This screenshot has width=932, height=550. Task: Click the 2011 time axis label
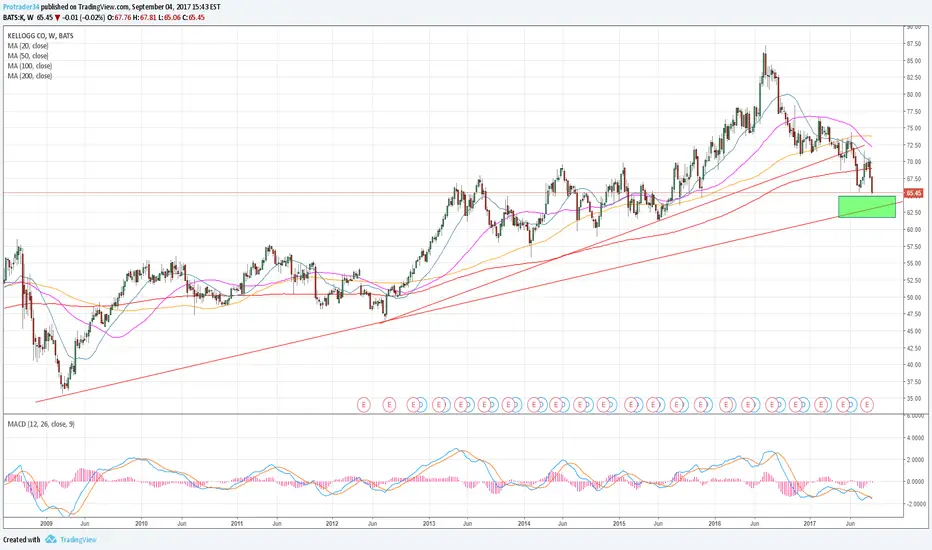click(237, 524)
